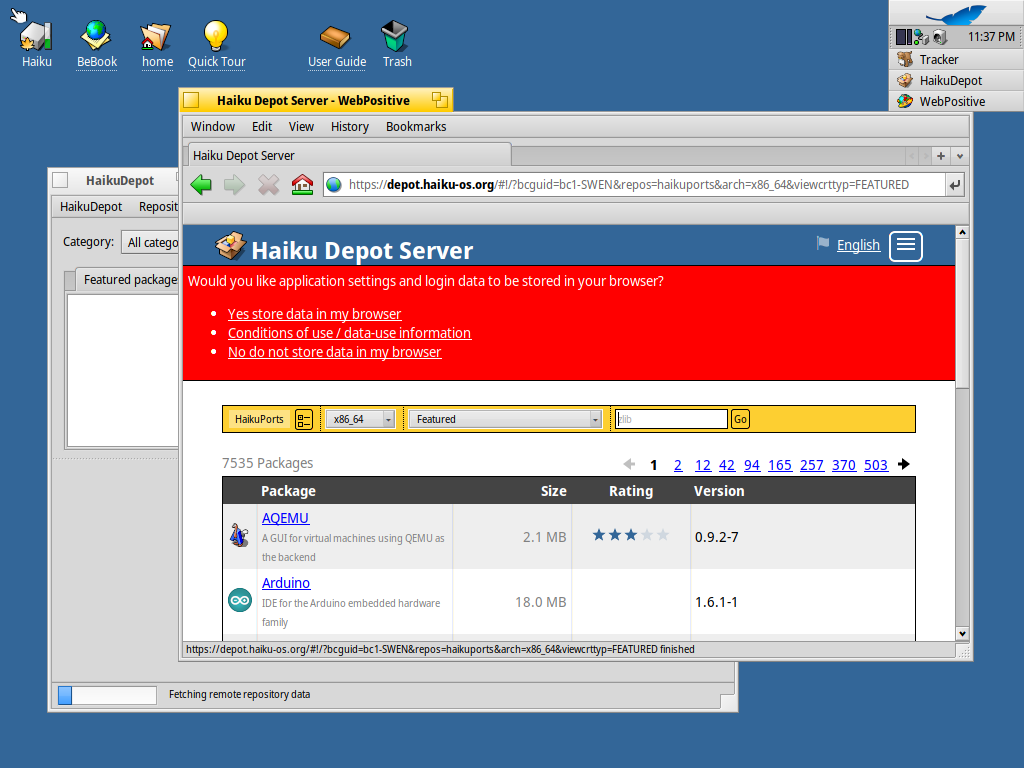Image resolution: width=1024 pixels, height=768 pixels.
Task: Open the architecture x86_64 dropdown
Action: 360,419
